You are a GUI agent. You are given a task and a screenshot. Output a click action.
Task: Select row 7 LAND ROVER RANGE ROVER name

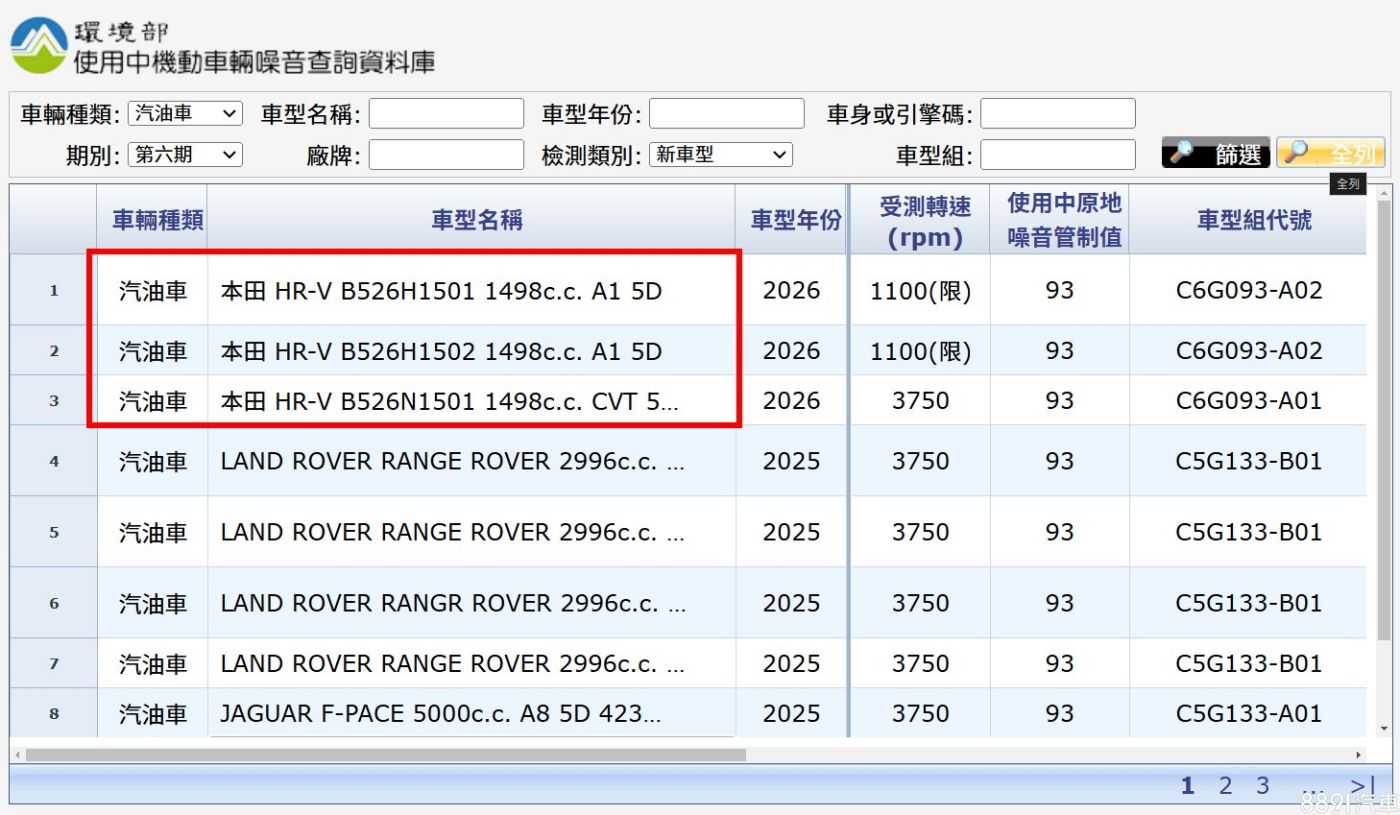point(453,663)
